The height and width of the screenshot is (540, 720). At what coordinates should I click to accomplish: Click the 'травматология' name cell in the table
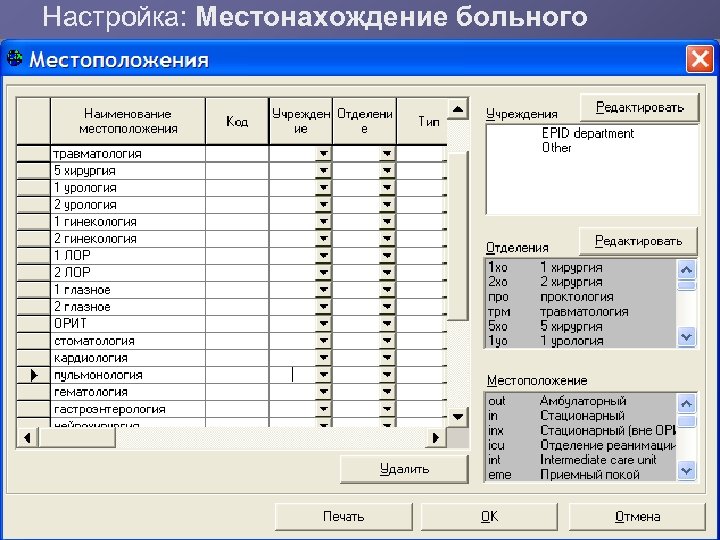click(128, 153)
